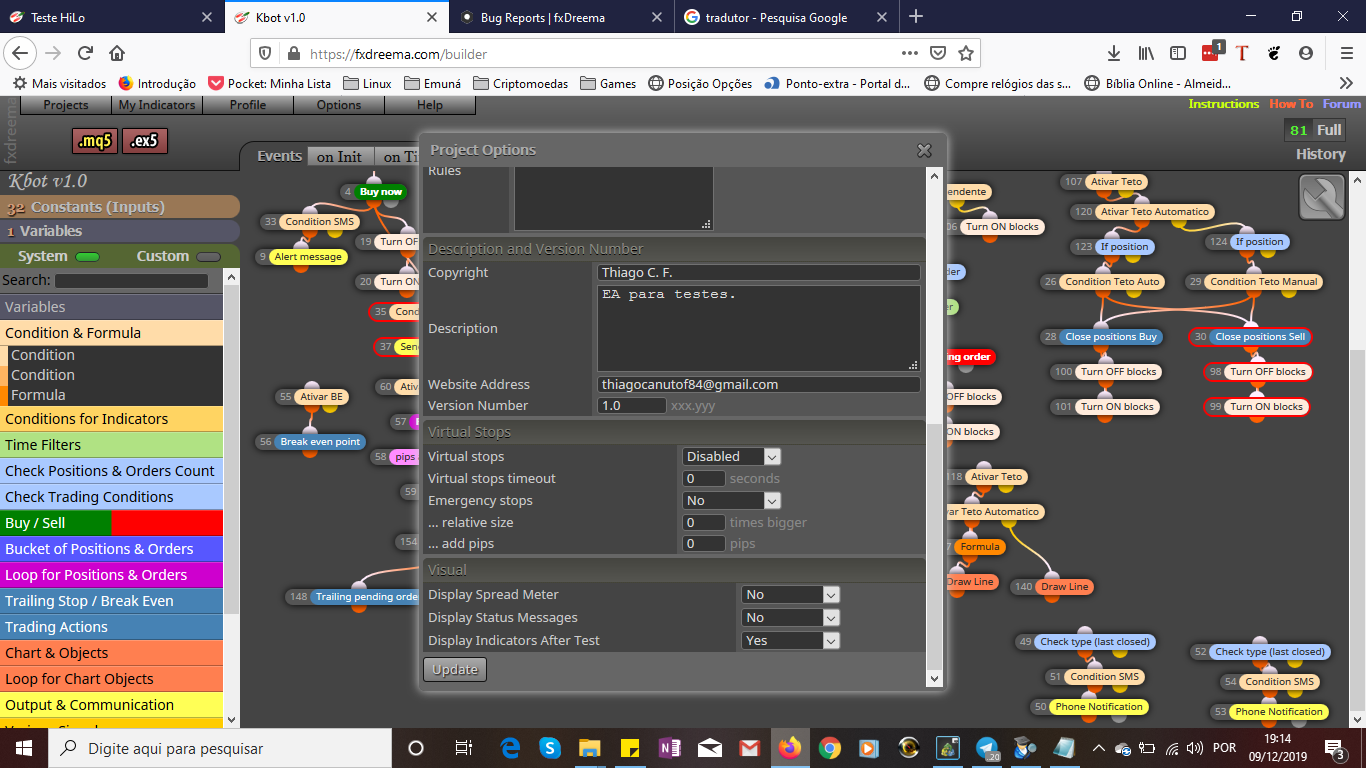Open the Emergency stops dropdown
Image resolution: width=1366 pixels, height=768 pixels.
pyautogui.click(x=731, y=500)
